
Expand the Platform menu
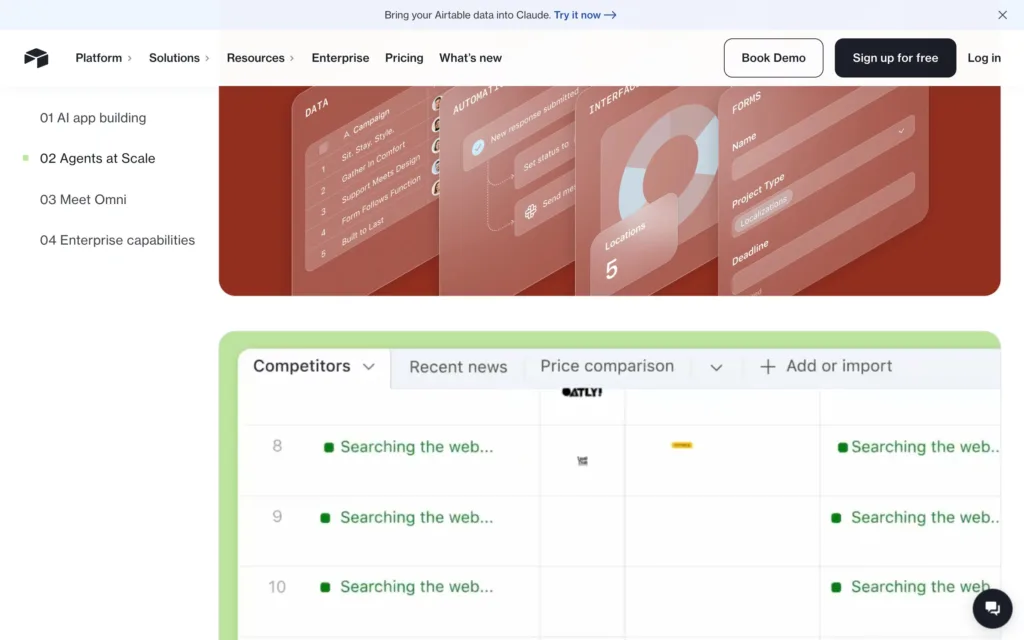coord(104,58)
